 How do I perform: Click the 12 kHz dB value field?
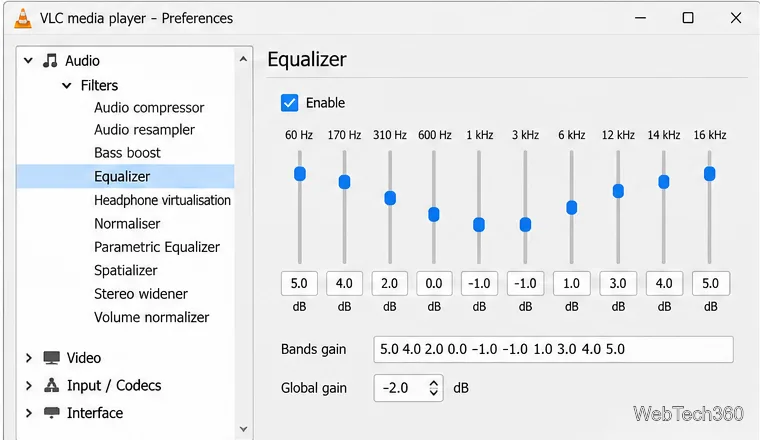618,283
